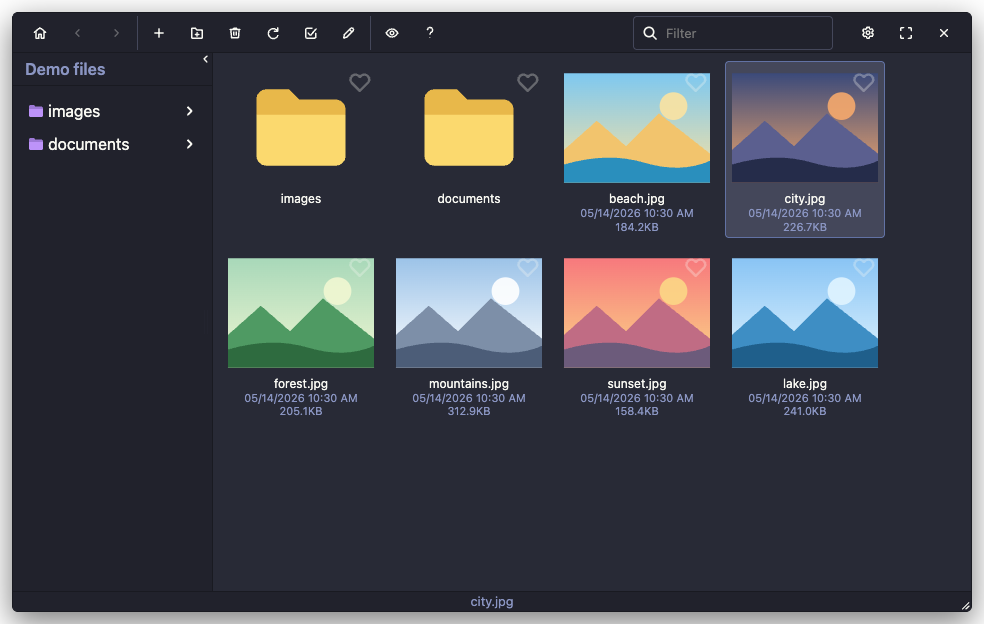The width and height of the screenshot is (984, 624).
Task: Refresh the file listing
Action: tap(273, 33)
